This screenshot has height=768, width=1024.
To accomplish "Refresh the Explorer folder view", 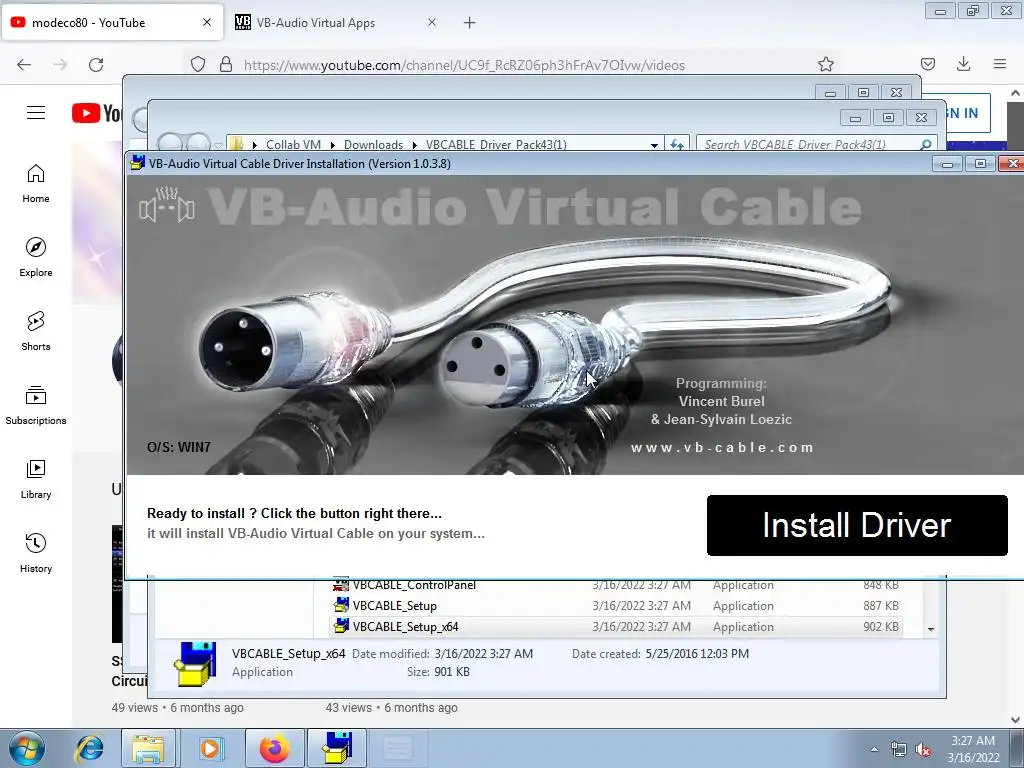I will 677,144.
